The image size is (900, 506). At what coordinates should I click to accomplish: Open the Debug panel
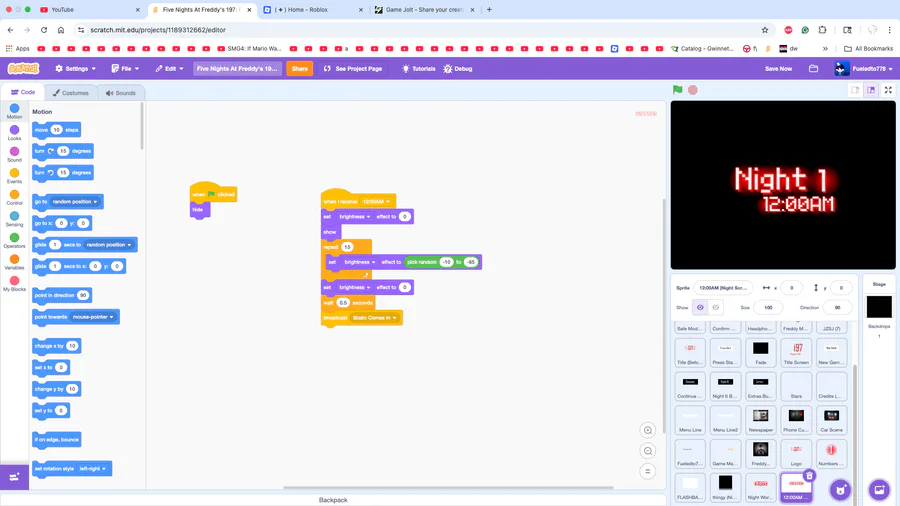pos(457,68)
